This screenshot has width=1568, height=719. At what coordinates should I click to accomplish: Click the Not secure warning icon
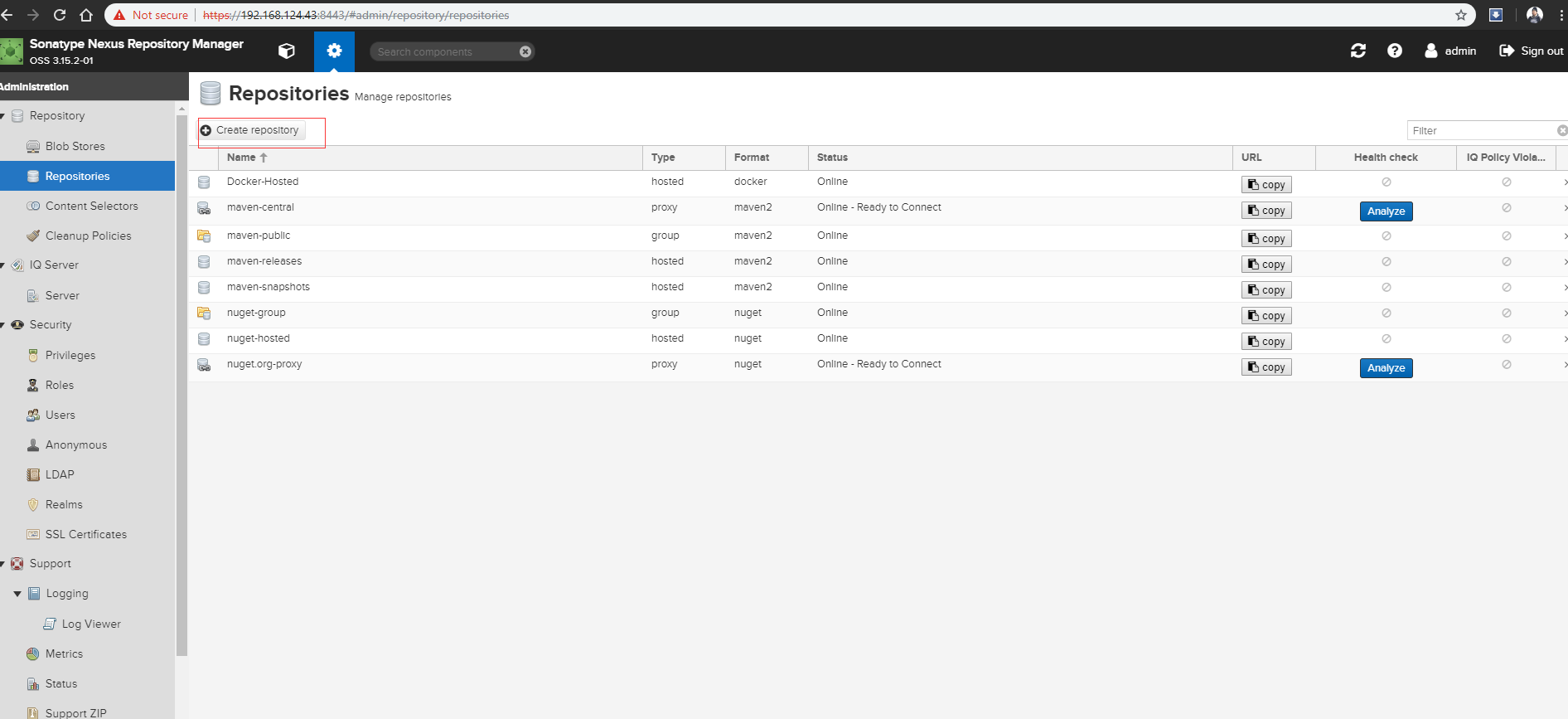click(119, 15)
